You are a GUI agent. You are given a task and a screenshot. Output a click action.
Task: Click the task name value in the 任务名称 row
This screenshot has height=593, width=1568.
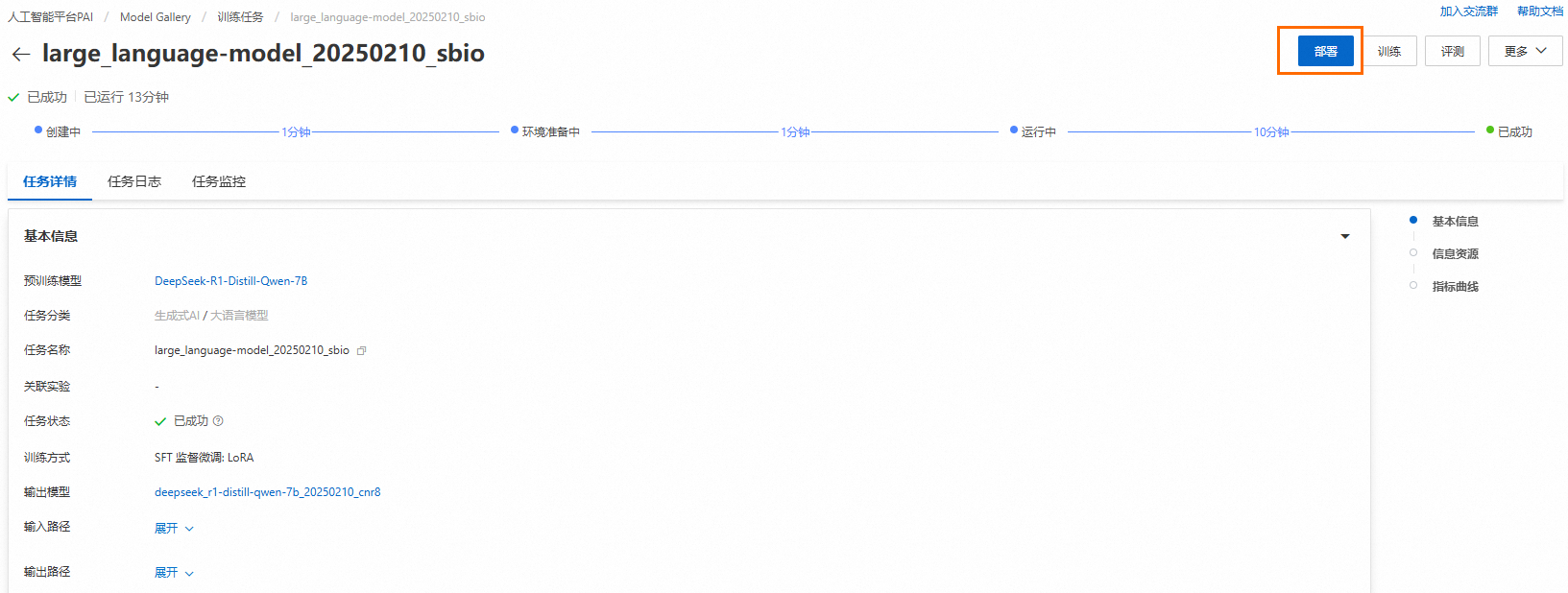click(252, 350)
